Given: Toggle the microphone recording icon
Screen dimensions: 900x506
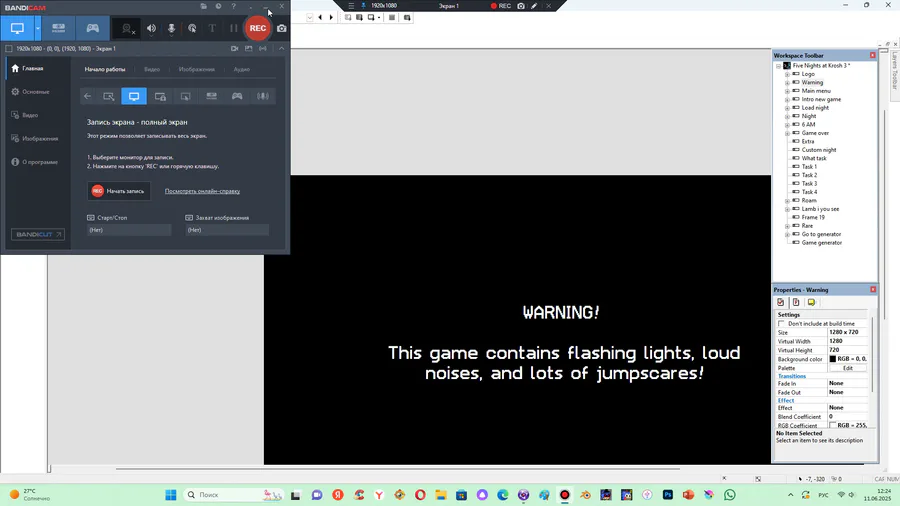Looking at the screenshot, I should 171,28.
